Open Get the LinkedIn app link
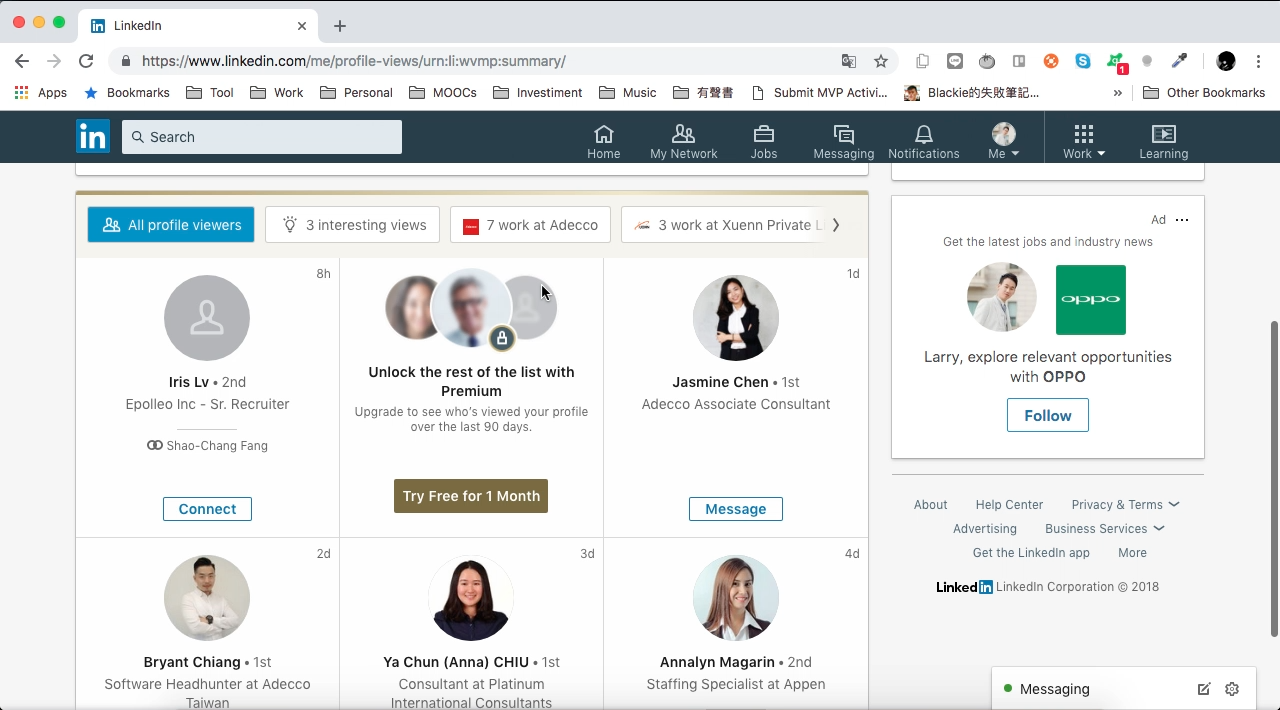1280x710 pixels. pyautogui.click(x=1031, y=553)
